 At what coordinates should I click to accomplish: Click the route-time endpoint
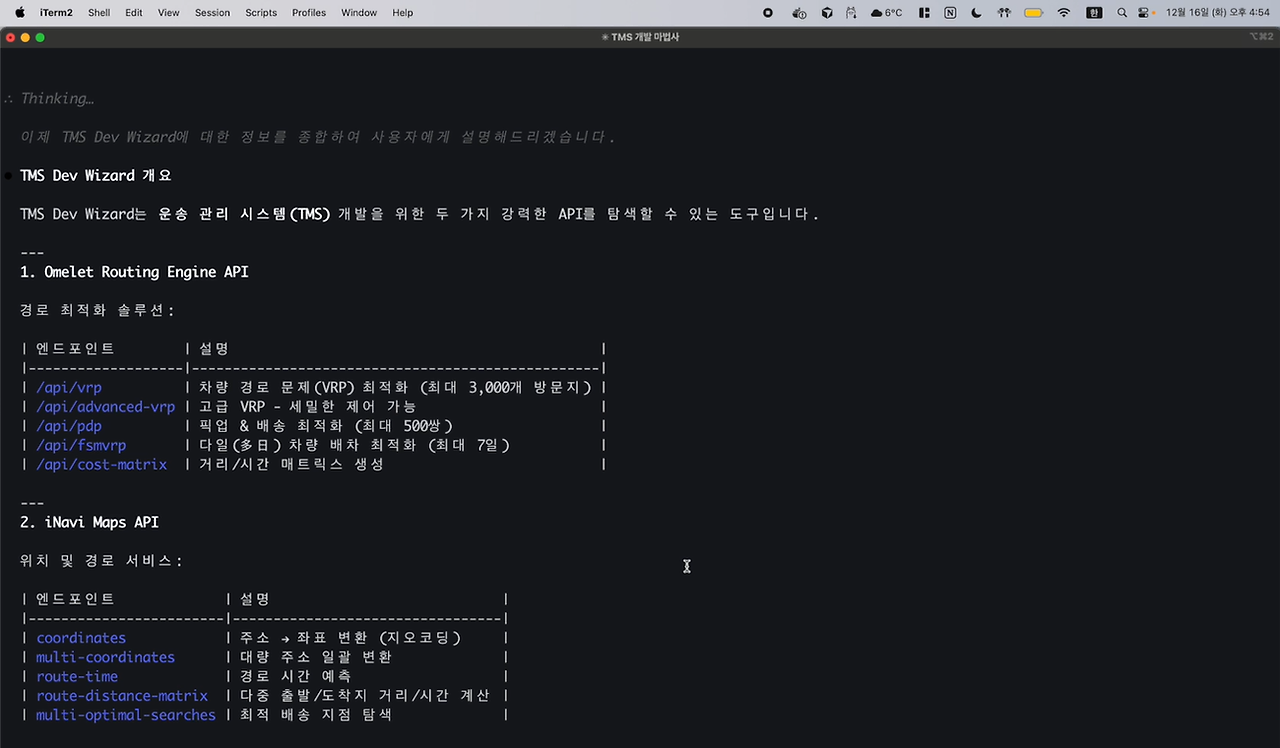click(x=77, y=676)
